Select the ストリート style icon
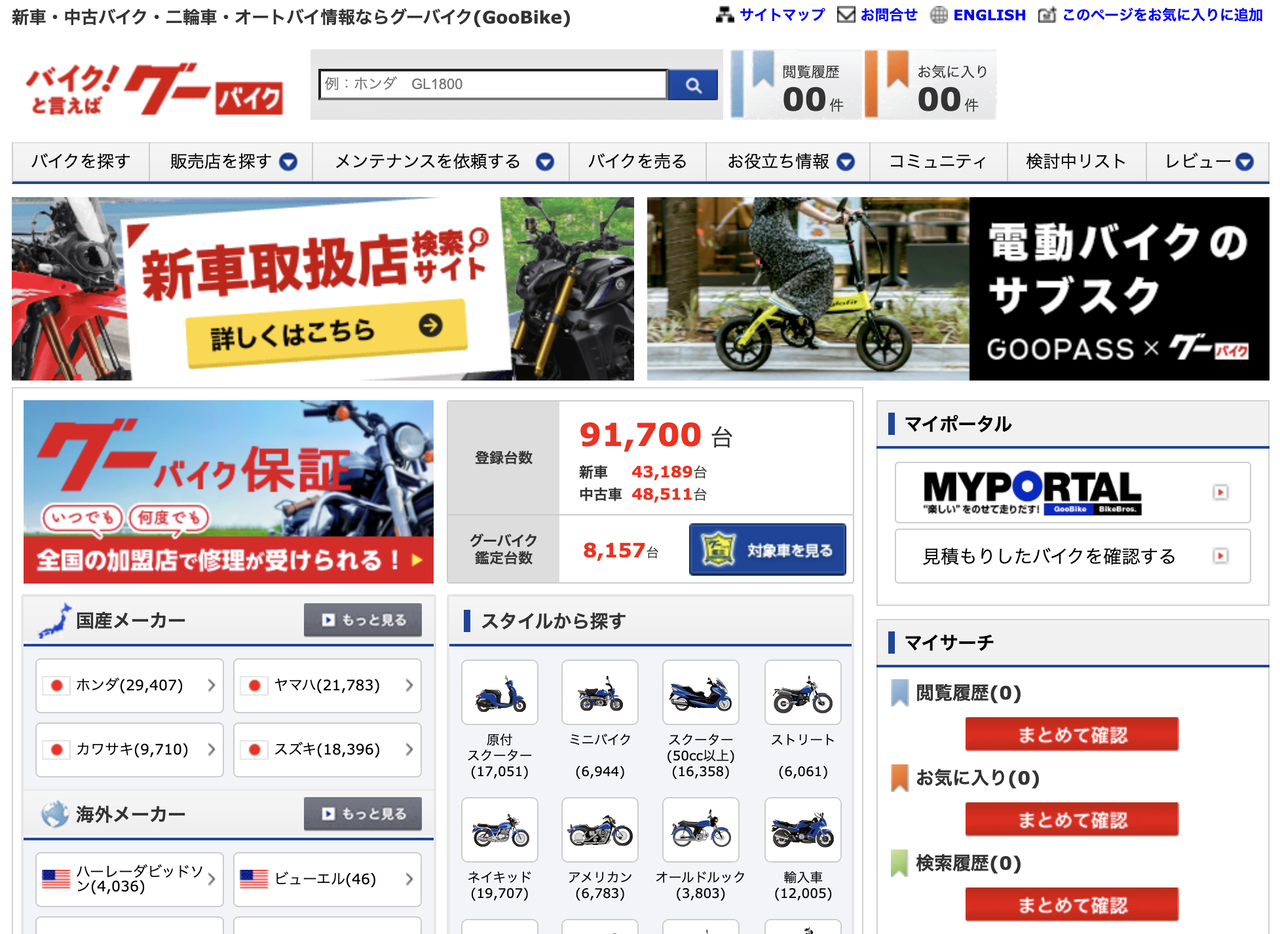This screenshot has width=1280, height=934. tap(803, 692)
